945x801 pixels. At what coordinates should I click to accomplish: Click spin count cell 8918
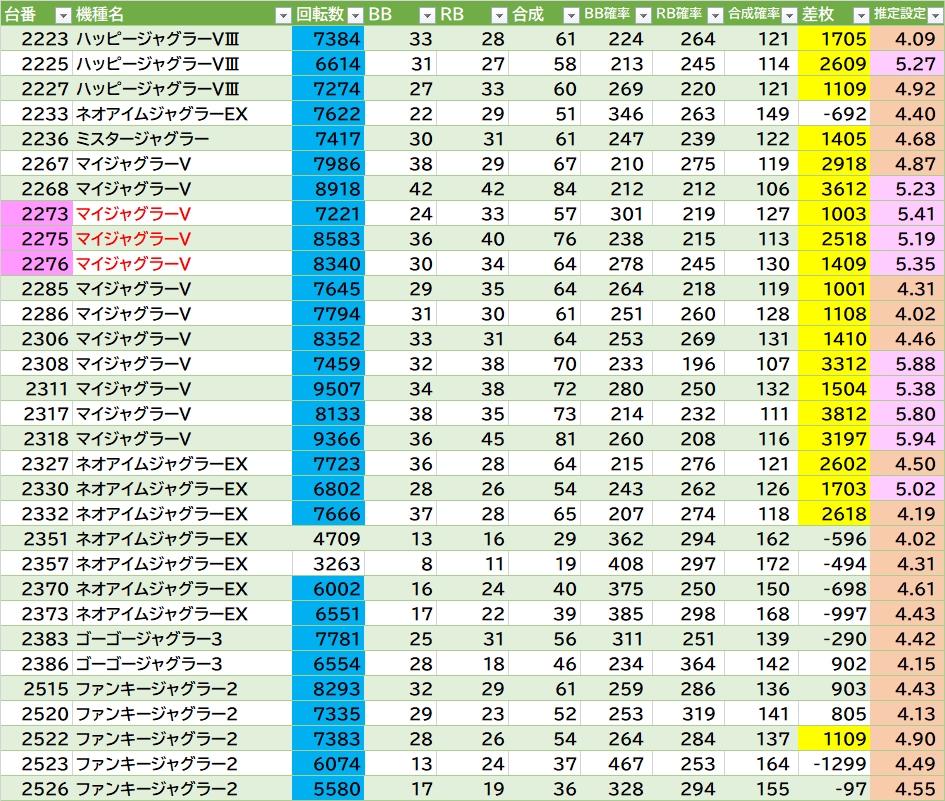click(x=328, y=189)
